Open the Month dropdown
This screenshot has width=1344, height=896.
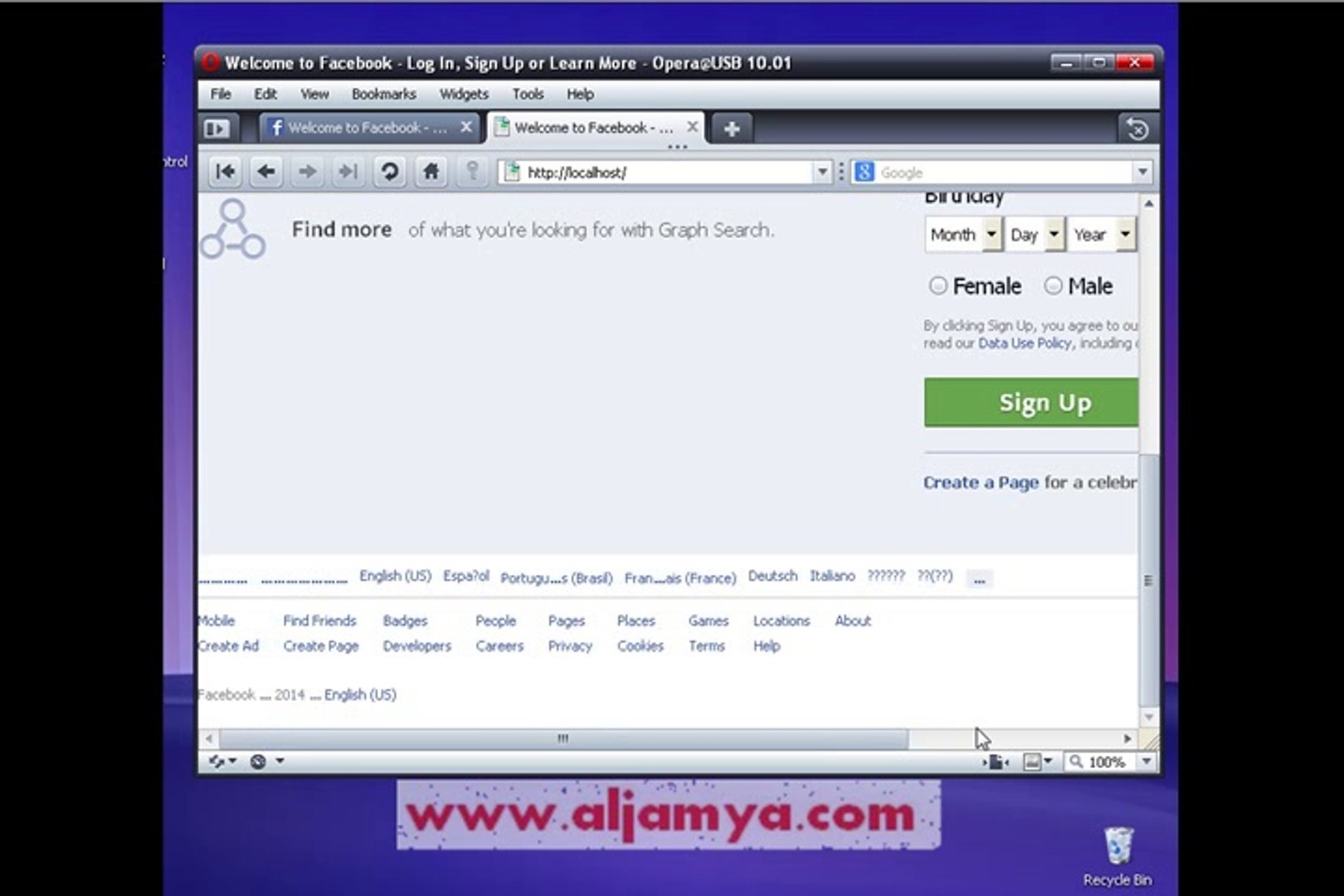point(962,234)
